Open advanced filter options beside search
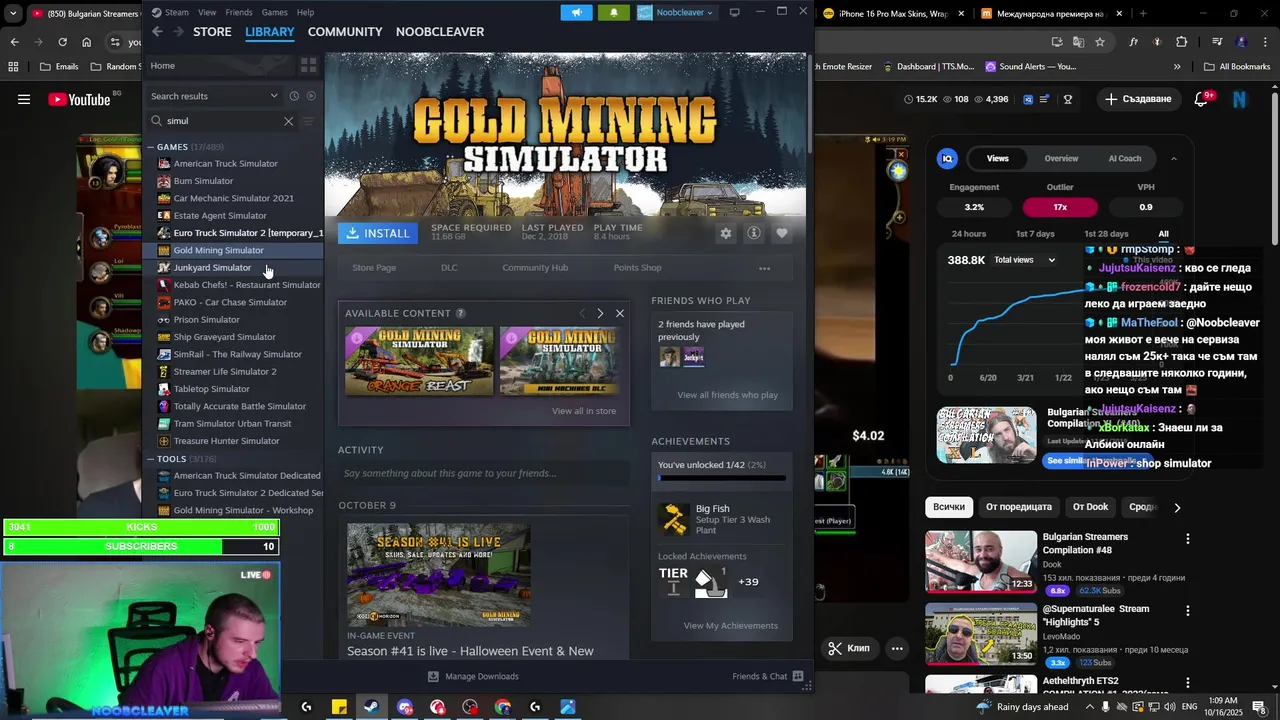1280x720 pixels. pyautogui.click(x=308, y=121)
